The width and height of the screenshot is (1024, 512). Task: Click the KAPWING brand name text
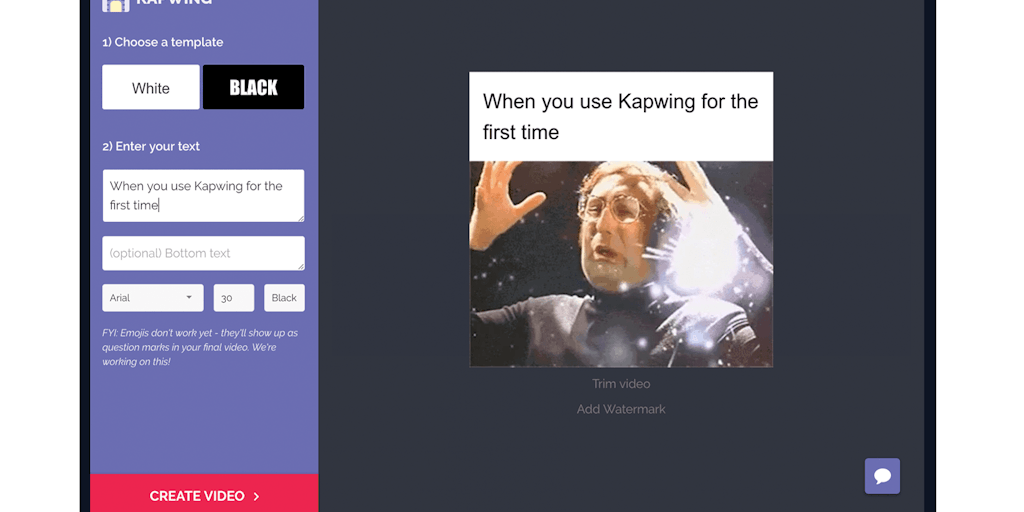[174, 3]
